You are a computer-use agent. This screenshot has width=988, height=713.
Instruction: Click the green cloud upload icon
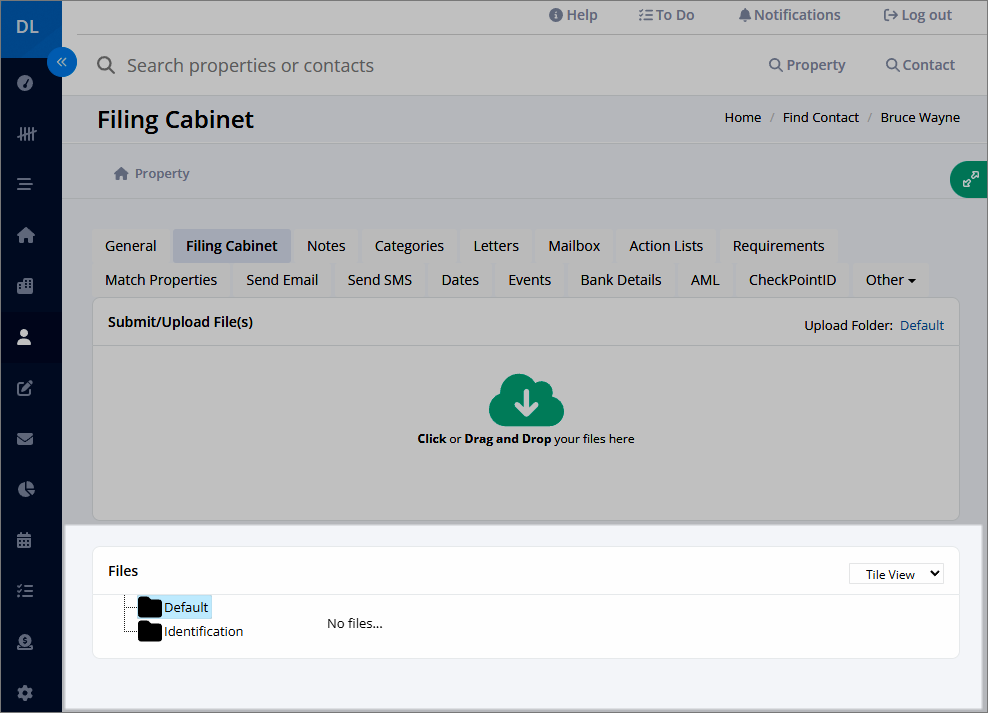click(526, 400)
